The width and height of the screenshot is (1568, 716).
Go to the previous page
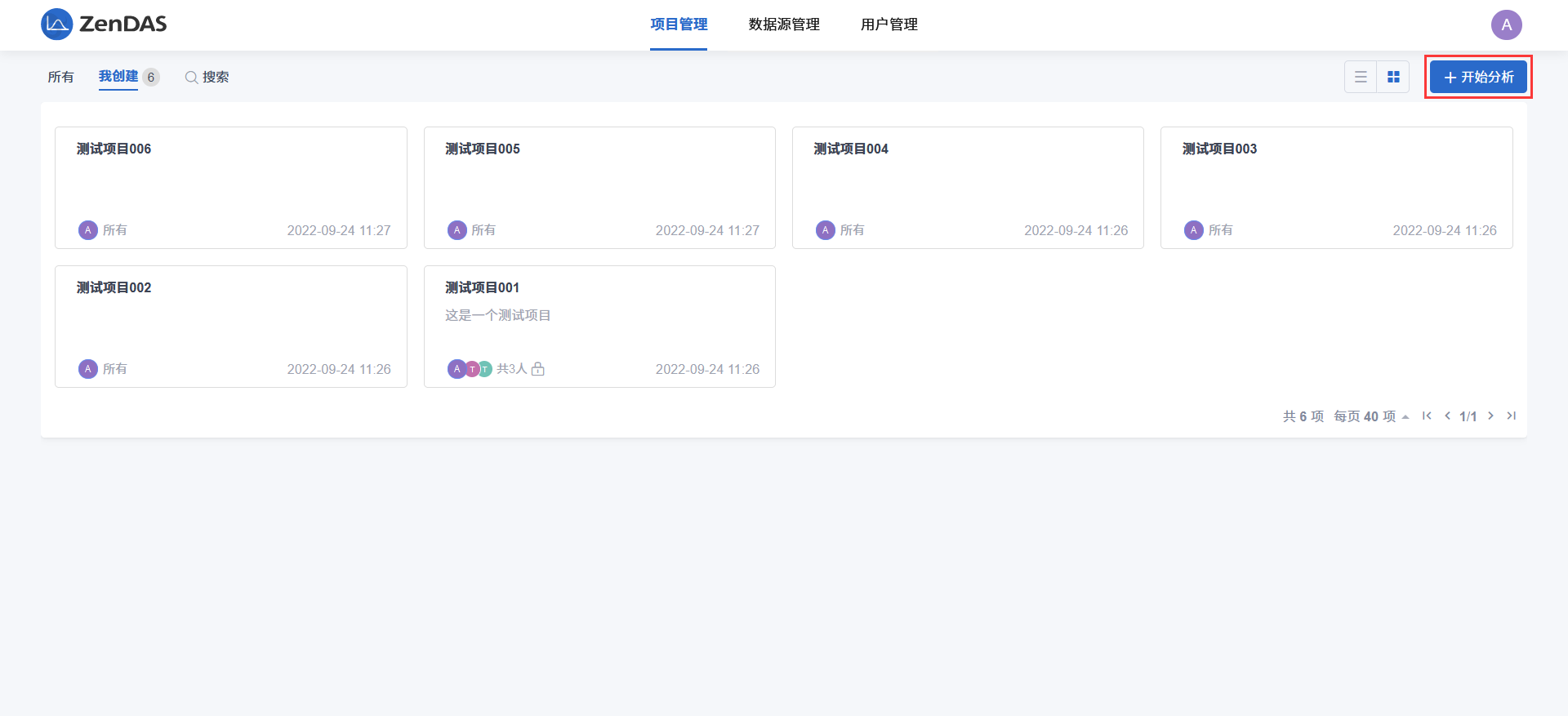[1447, 416]
